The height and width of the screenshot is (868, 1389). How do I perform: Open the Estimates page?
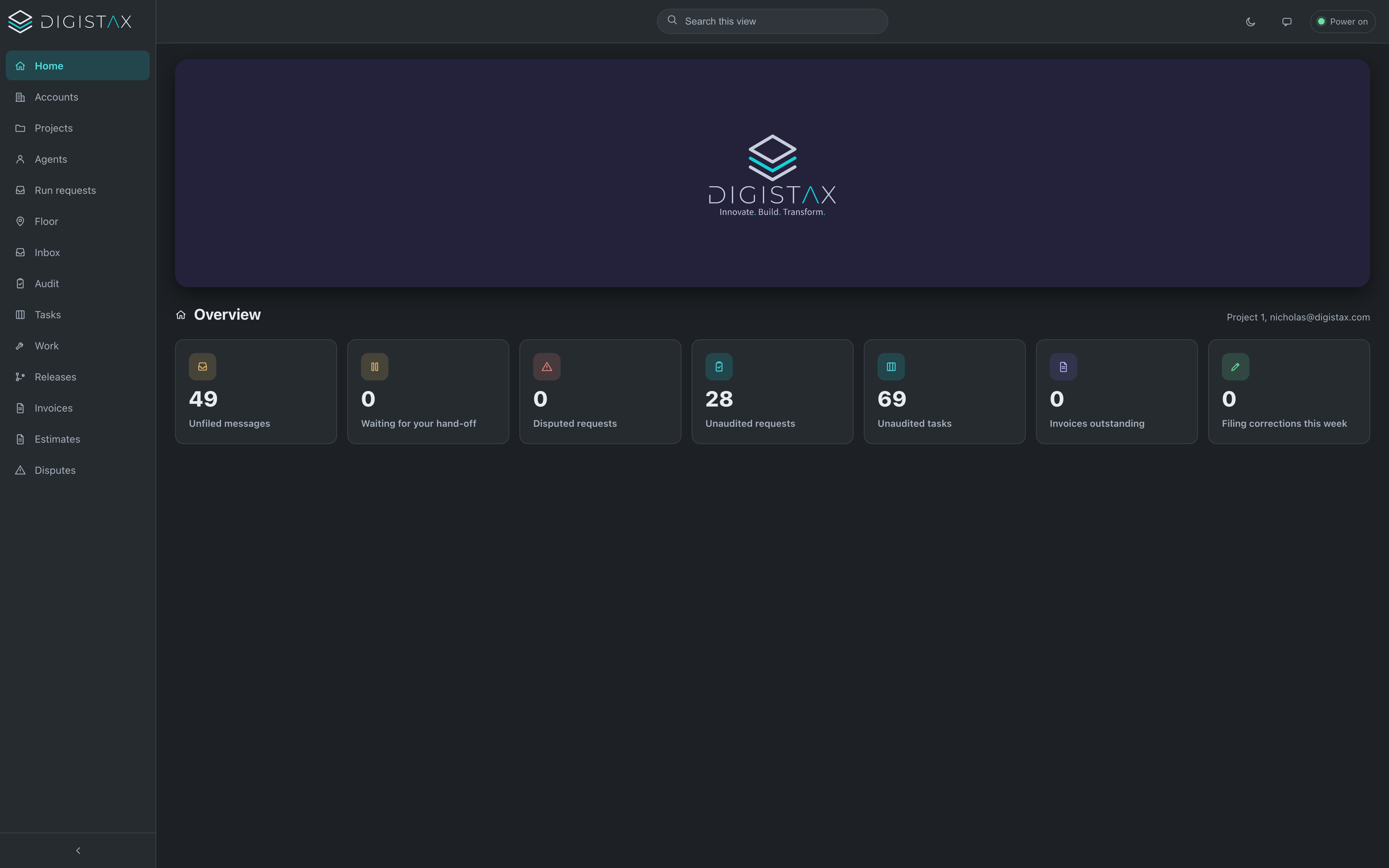(78, 439)
